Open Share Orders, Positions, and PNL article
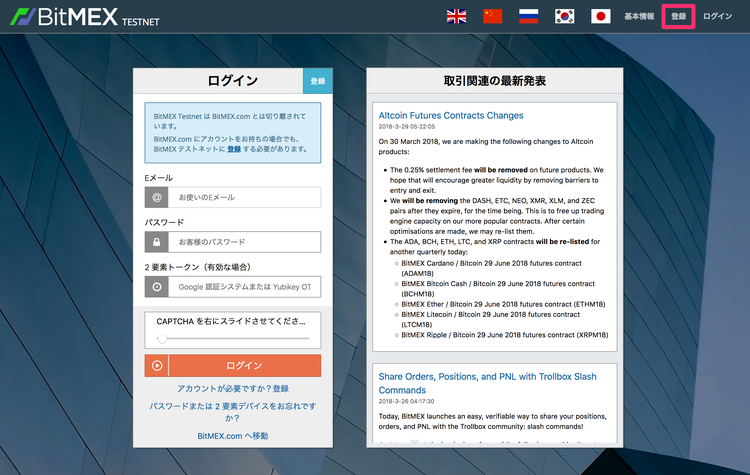This screenshot has width=750, height=475. tap(487, 383)
